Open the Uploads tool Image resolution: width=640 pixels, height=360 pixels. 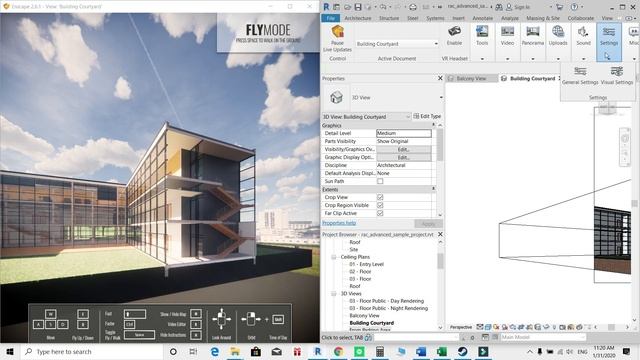(x=558, y=36)
